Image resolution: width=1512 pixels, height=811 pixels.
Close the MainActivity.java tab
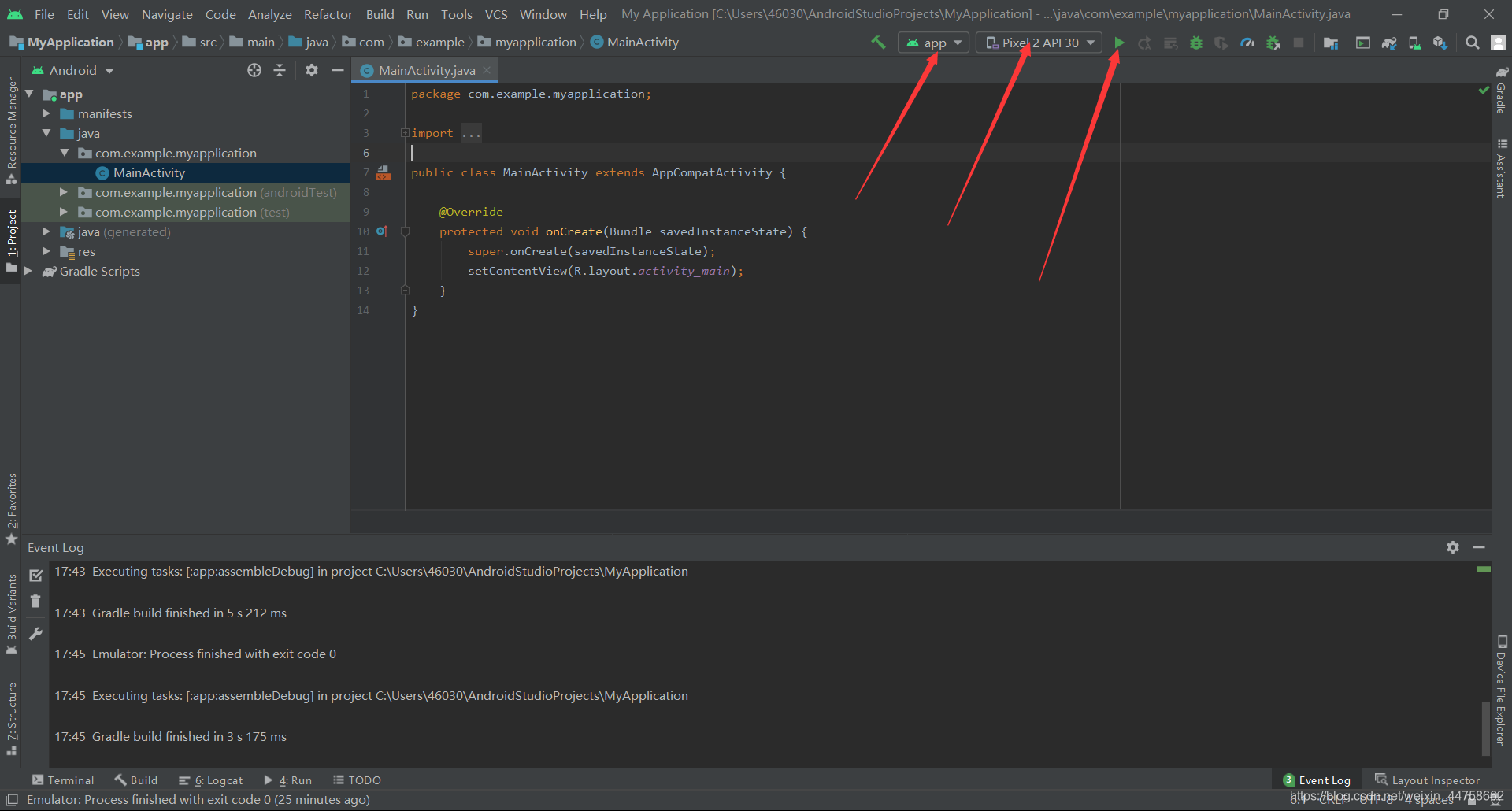point(487,70)
